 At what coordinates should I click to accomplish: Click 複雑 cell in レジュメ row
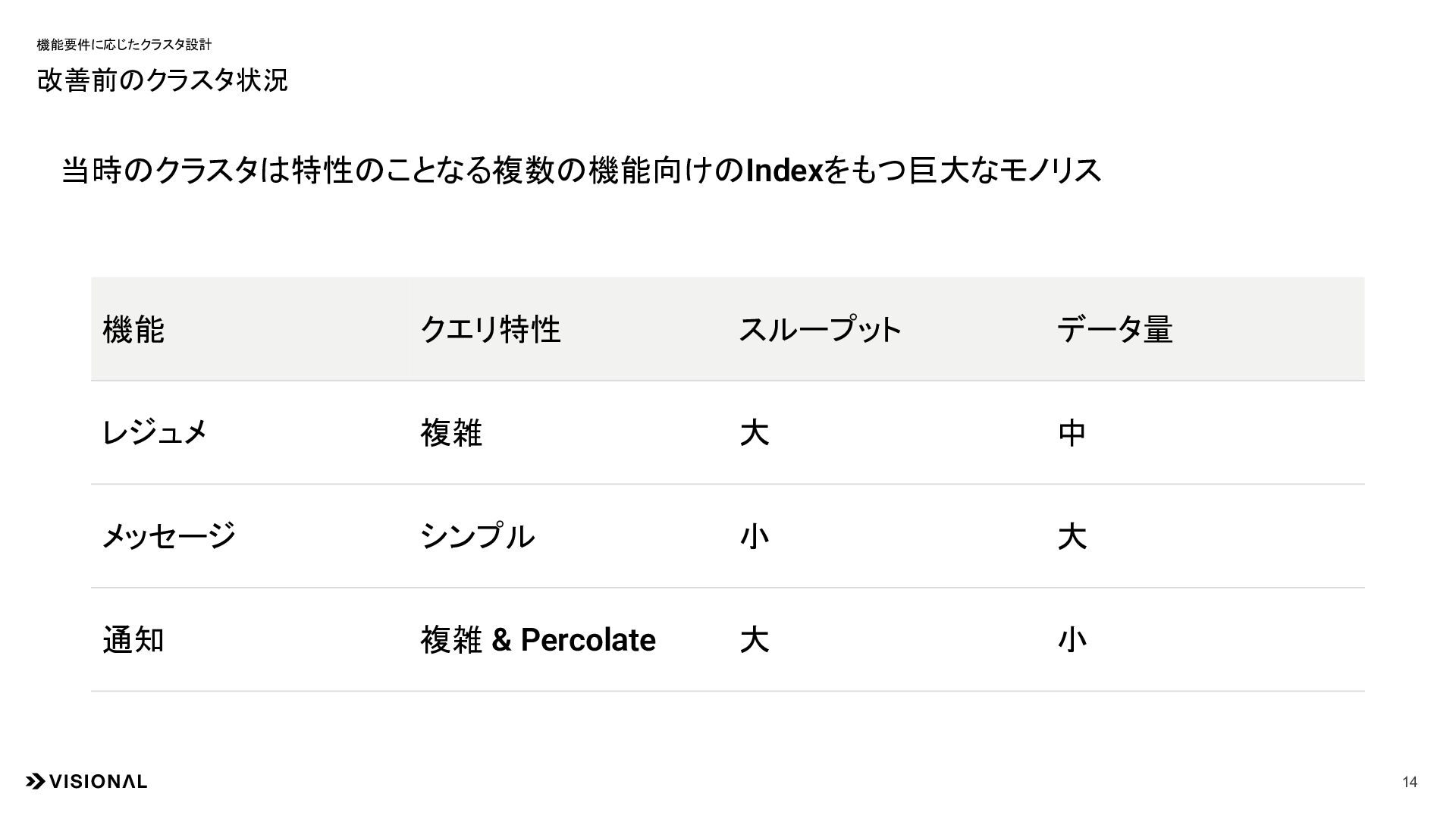(451, 433)
